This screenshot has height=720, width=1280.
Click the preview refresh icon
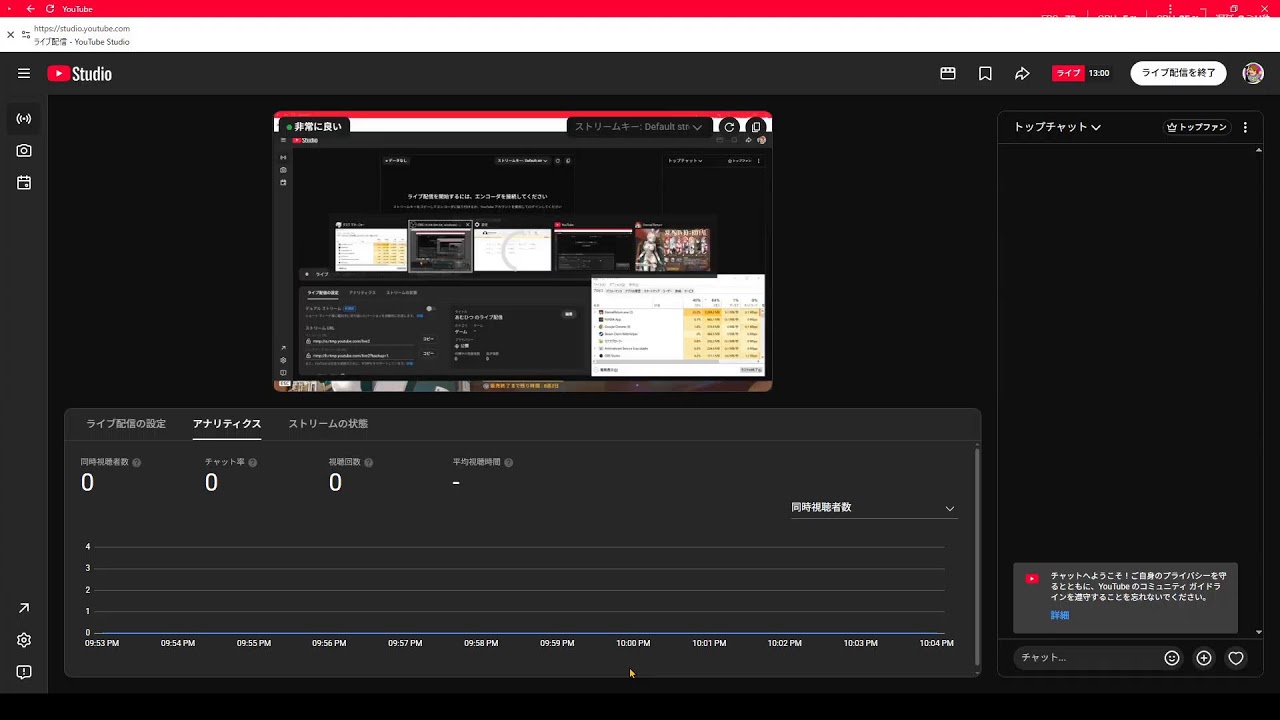(730, 127)
